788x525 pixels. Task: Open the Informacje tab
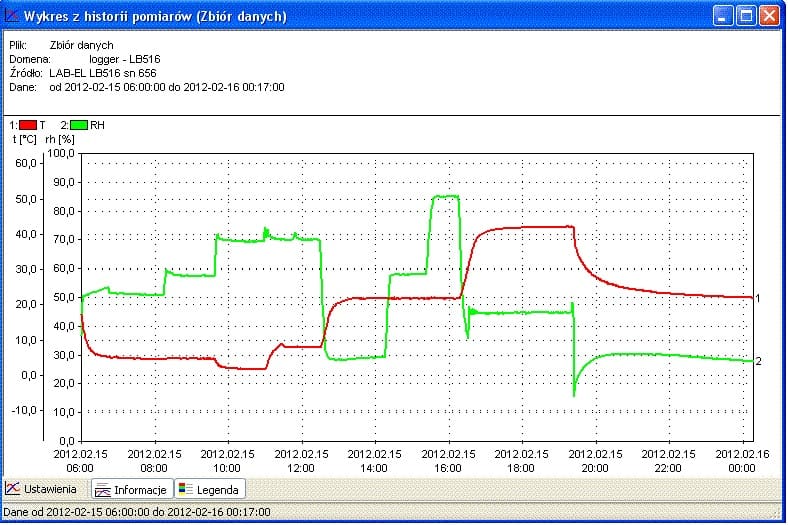click(132, 489)
